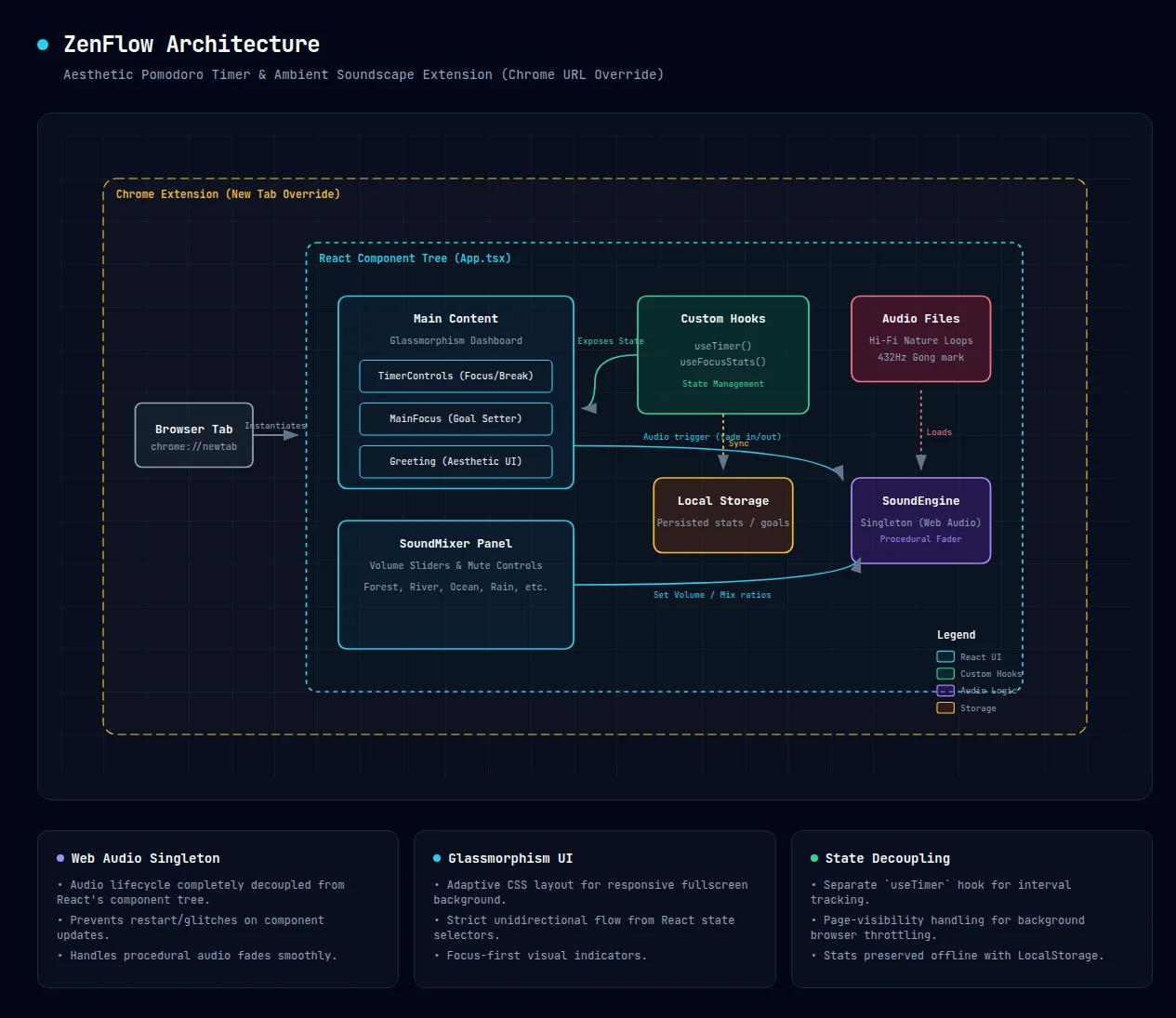Click the Audio Files node title
The image size is (1176, 1018).
coord(921,319)
